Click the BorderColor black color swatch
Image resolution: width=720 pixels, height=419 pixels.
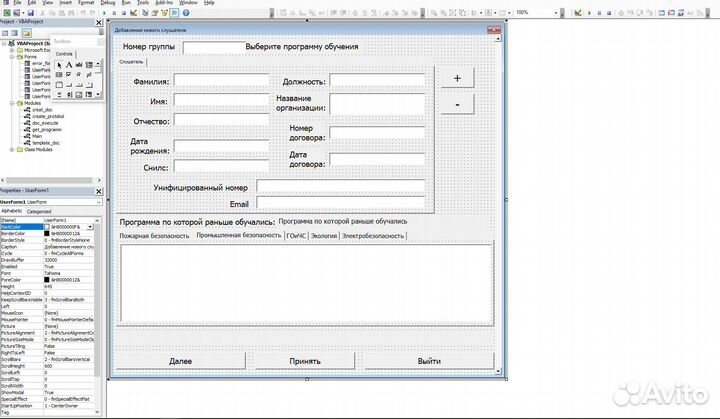coord(47,234)
